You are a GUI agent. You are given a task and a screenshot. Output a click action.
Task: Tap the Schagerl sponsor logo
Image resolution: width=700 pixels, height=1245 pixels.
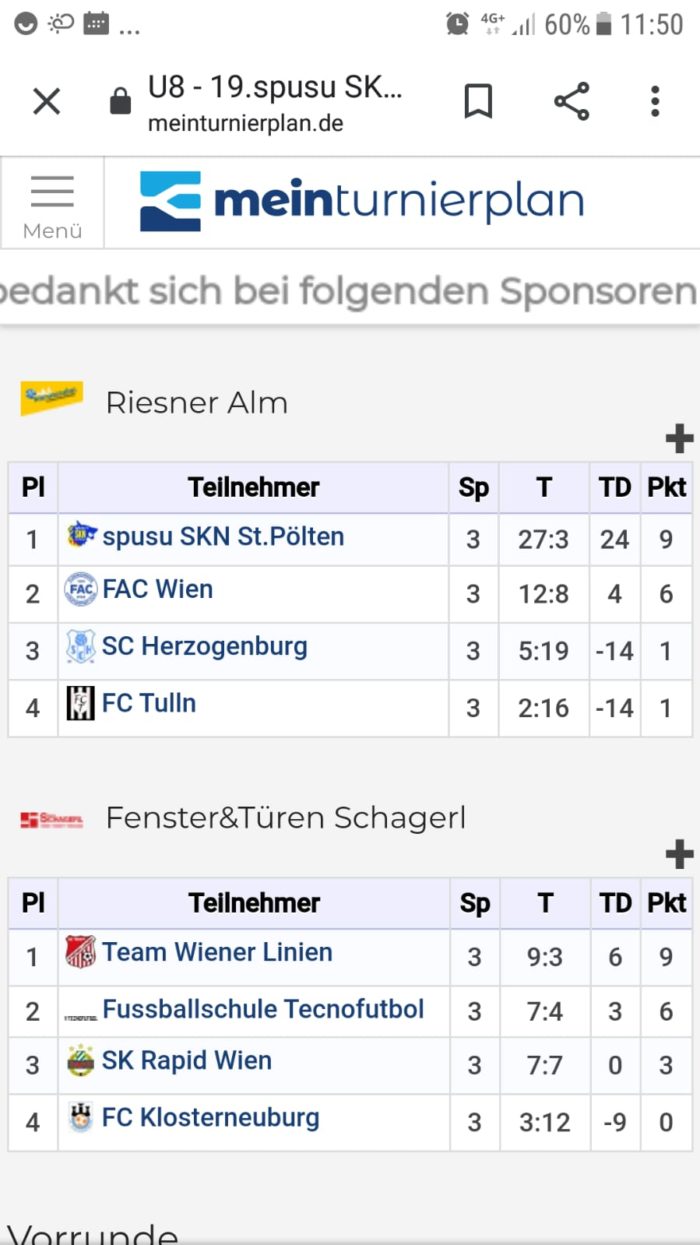[52, 820]
